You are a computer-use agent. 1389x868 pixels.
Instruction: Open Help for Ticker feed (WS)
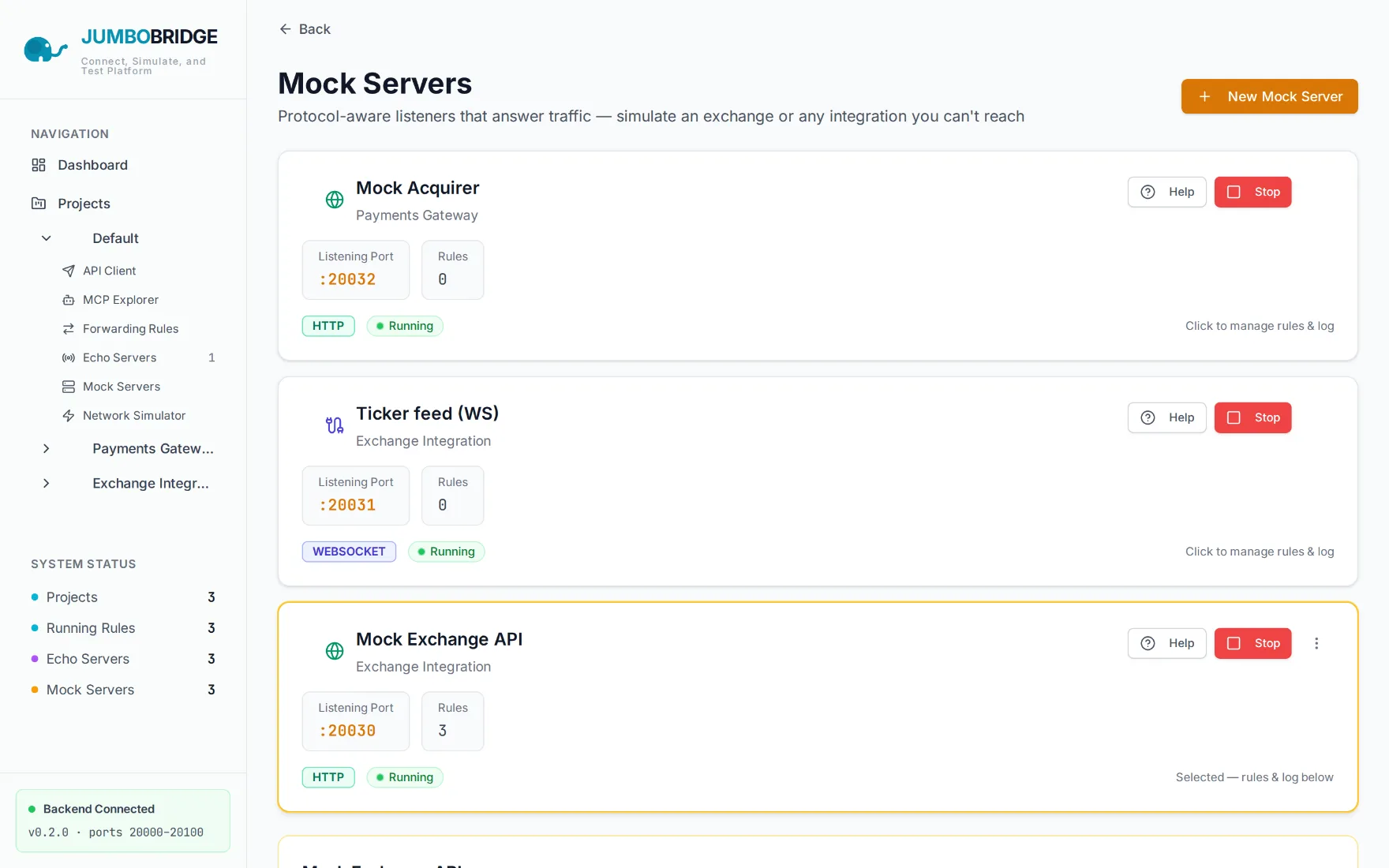point(1166,417)
